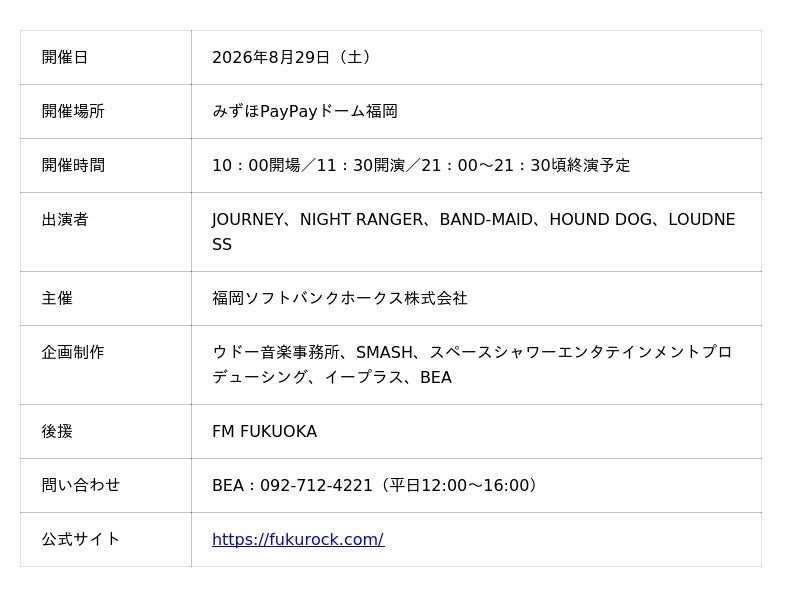The height and width of the screenshot is (597, 800).
Task: Click the 企画制作 label cell
Action: (106, 365)
